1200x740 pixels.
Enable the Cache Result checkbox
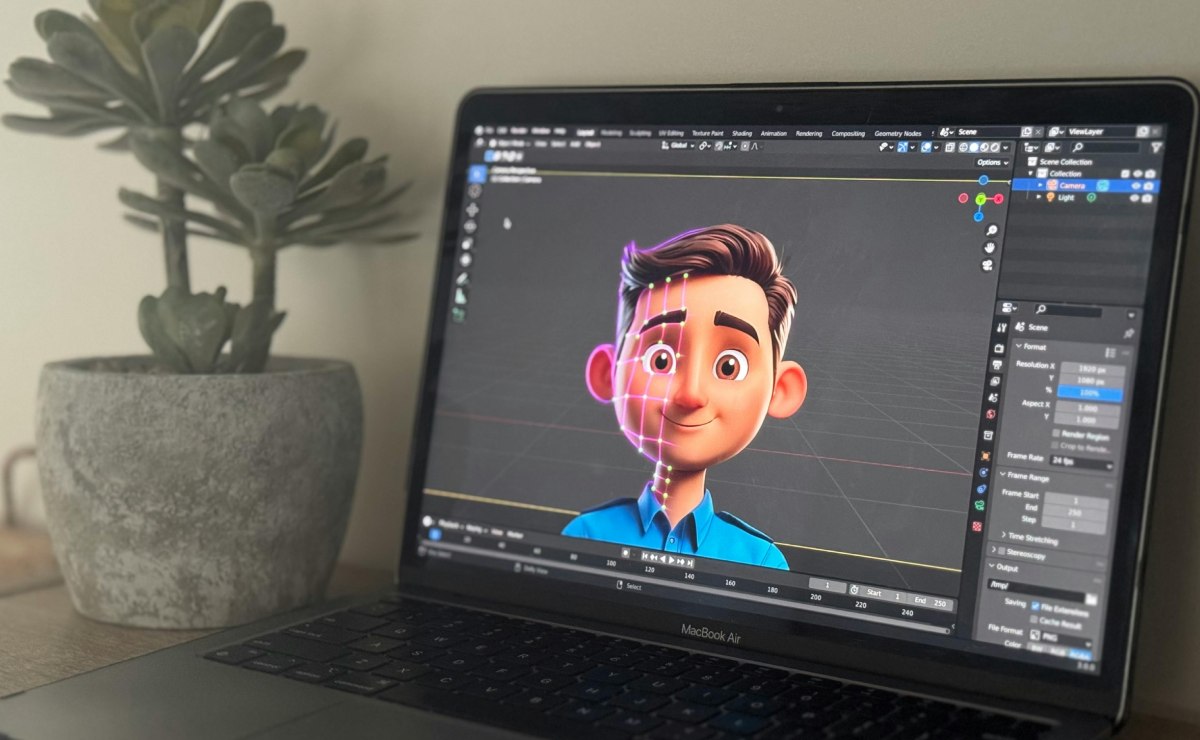point(1034,621)
